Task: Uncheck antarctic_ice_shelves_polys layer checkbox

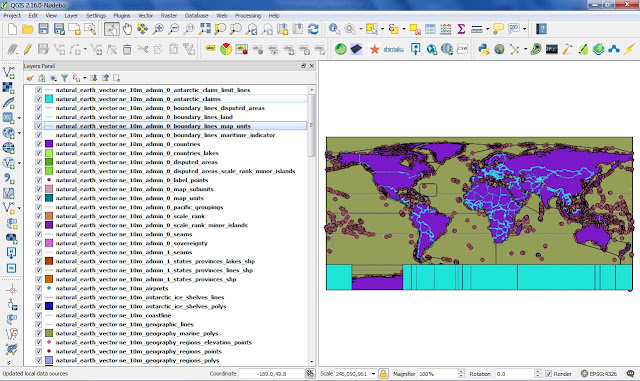Action: 38,306
